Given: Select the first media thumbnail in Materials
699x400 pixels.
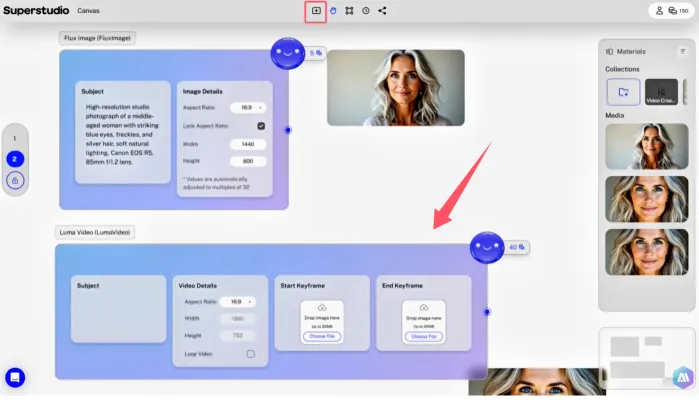Looking at the screenshot, I should [646, 147].
